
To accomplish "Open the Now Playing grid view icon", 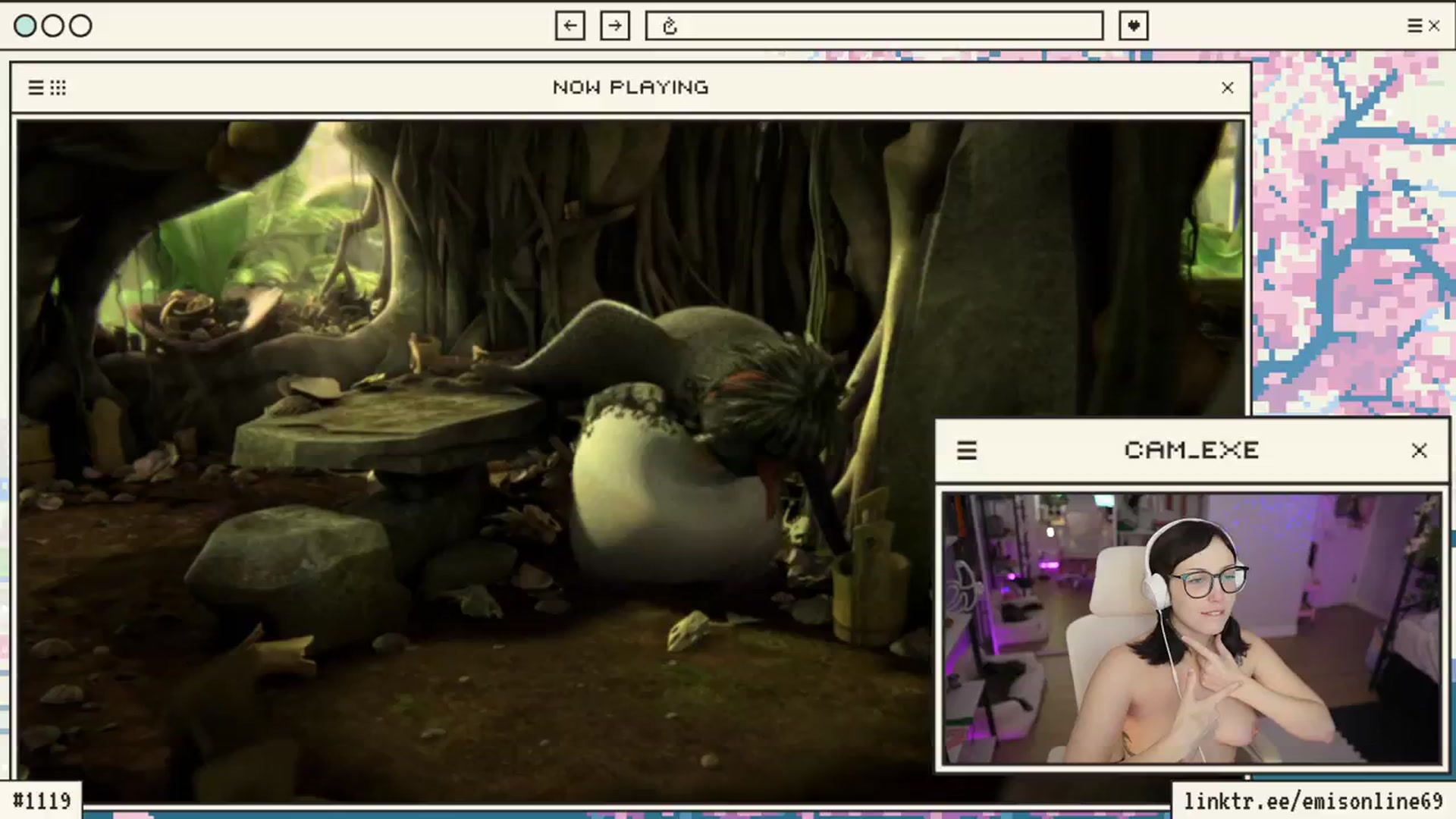I will tap(58, 88).
